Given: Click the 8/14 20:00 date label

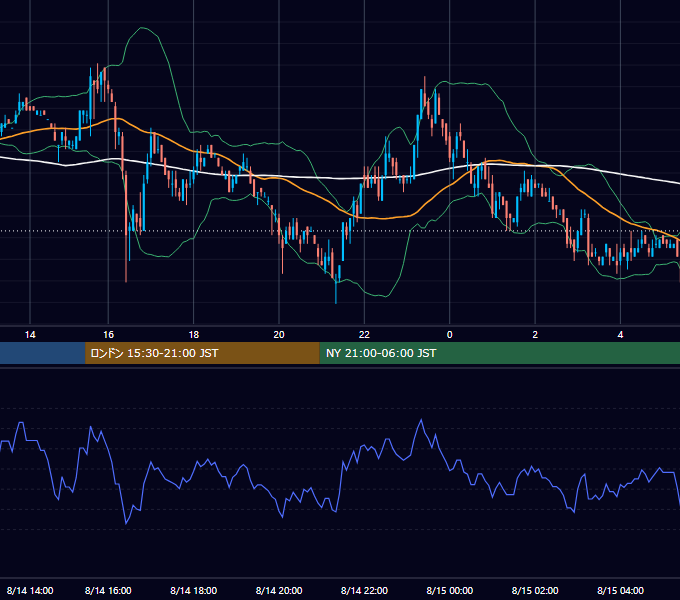Looking at the screenshot, I should 279,590.
